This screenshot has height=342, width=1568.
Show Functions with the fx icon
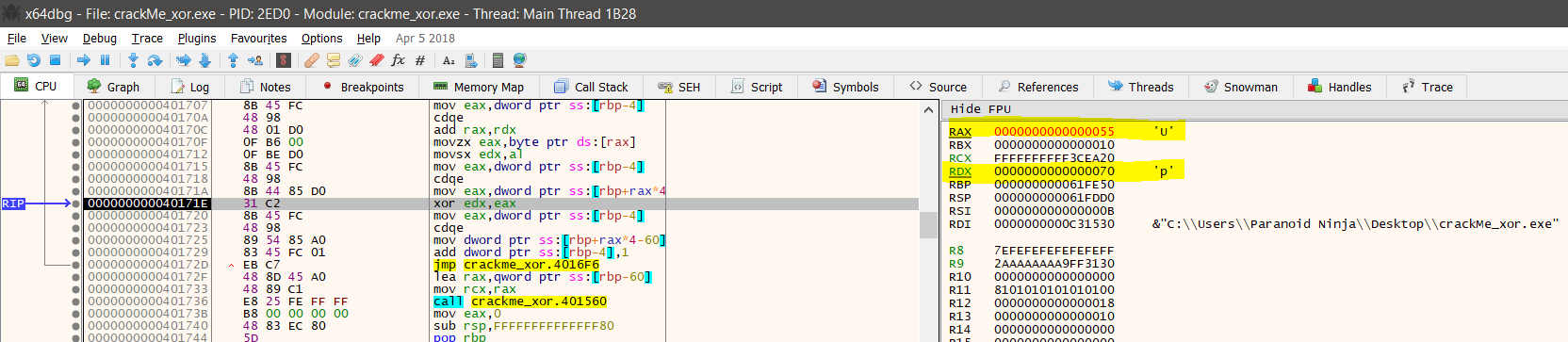(x=398, y=60)
